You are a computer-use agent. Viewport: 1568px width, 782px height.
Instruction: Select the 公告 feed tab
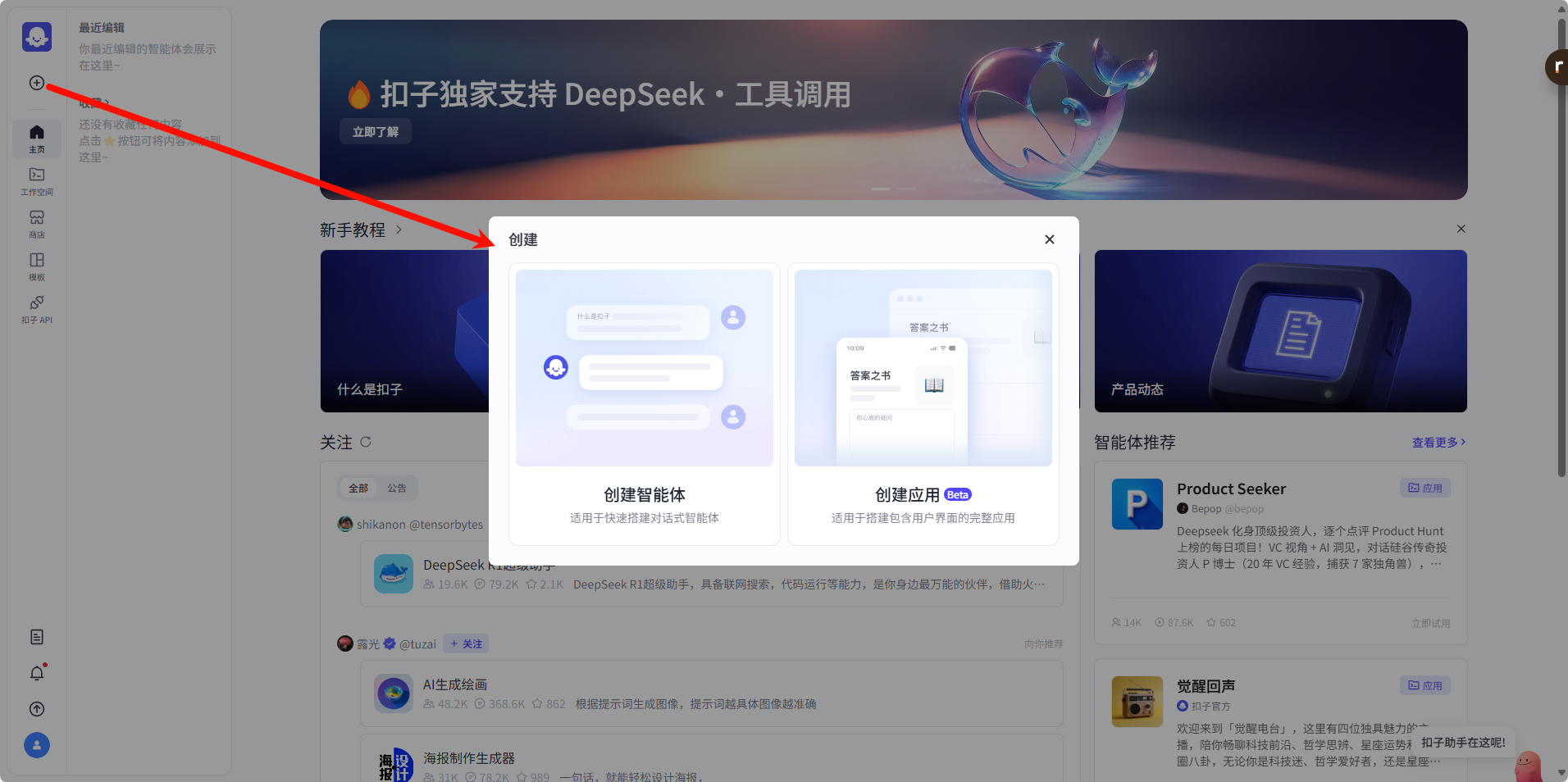(x=397, y=488)
